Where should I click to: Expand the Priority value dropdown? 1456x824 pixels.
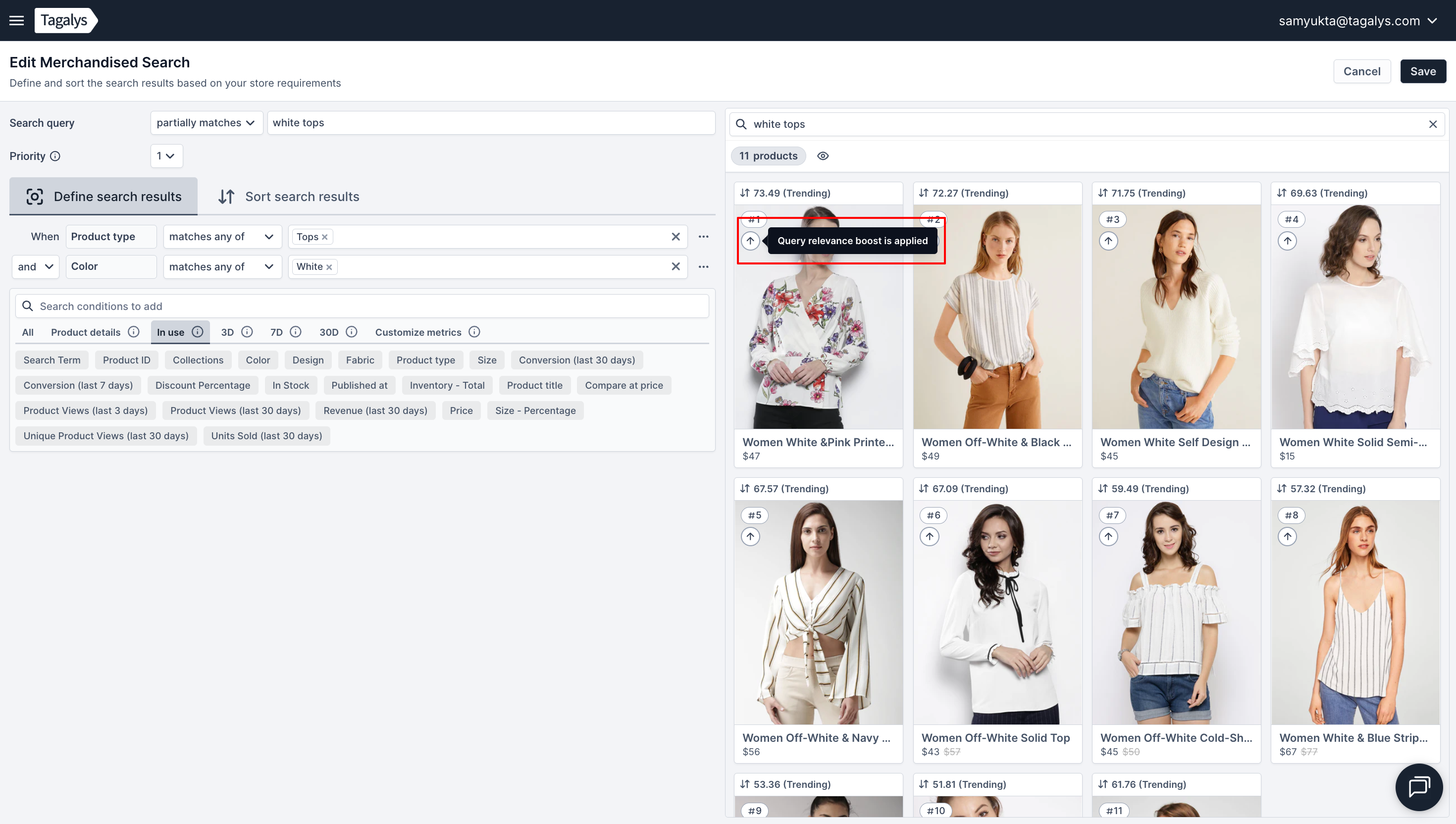[x=166, y=155]
